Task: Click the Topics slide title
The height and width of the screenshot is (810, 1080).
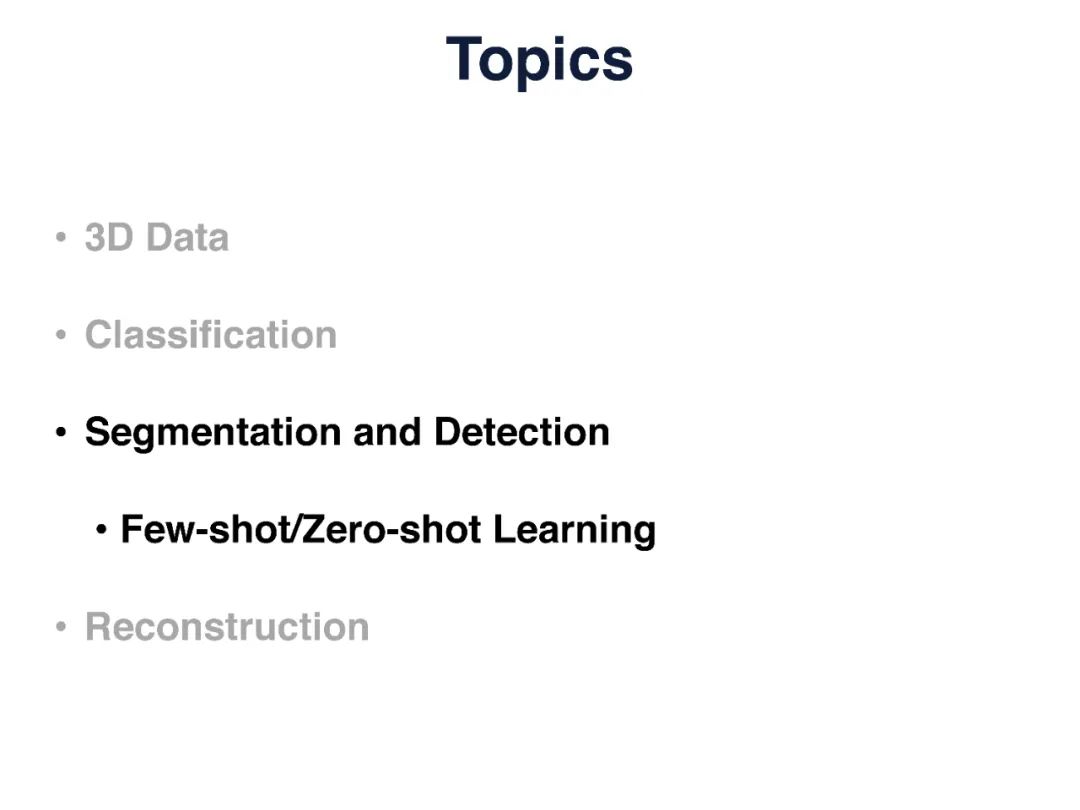Action: 539,60
